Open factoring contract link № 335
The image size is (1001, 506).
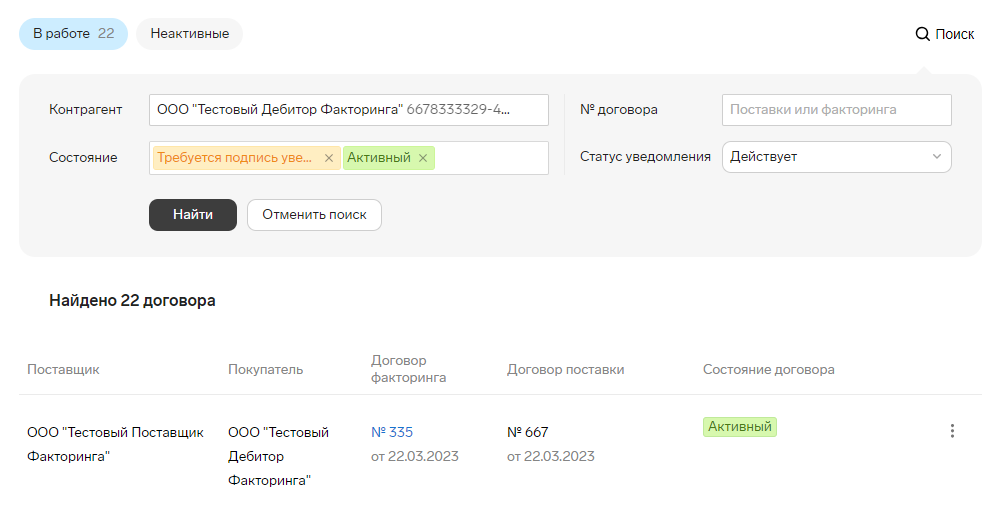click(x=392, y=432)
